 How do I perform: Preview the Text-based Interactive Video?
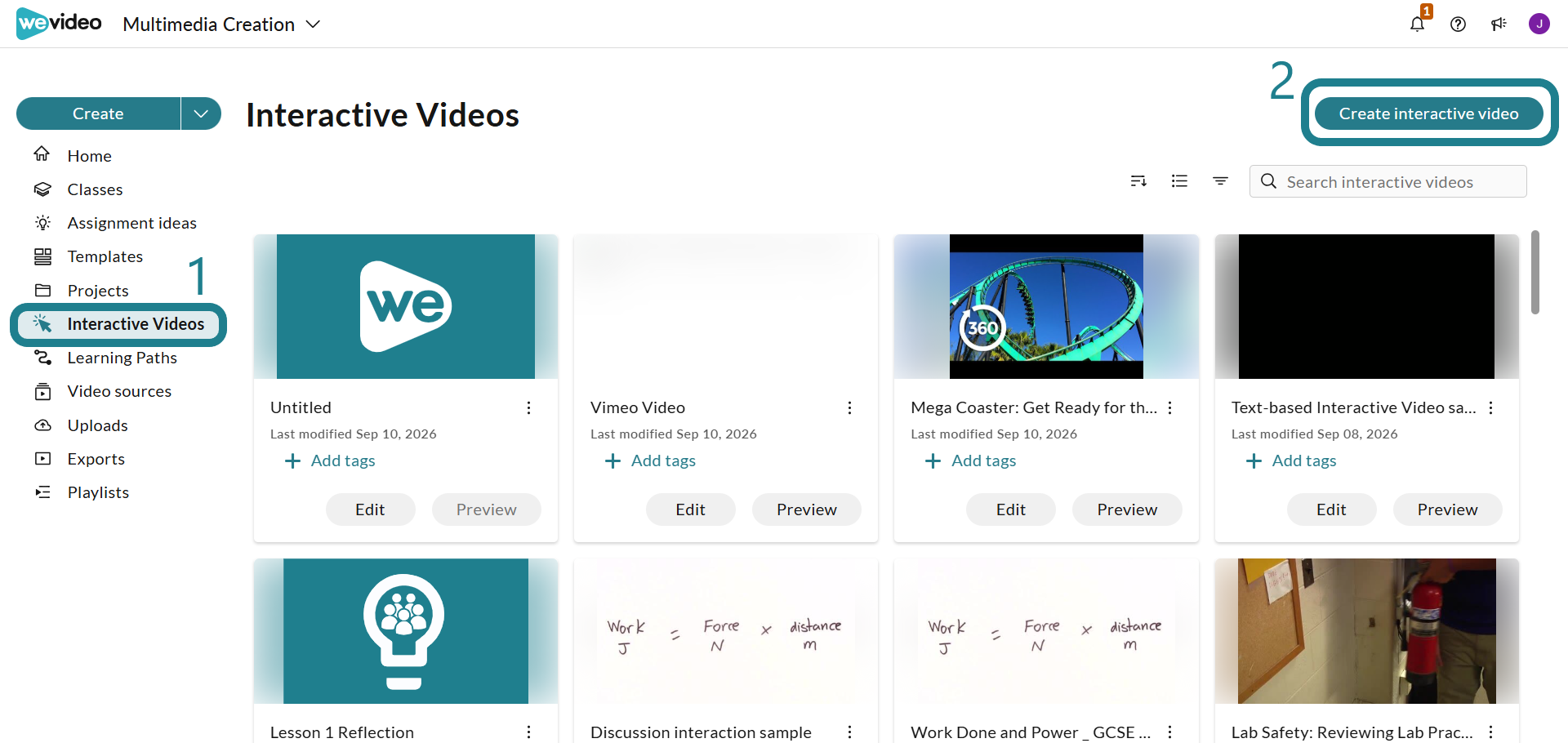pos(1447,509)
